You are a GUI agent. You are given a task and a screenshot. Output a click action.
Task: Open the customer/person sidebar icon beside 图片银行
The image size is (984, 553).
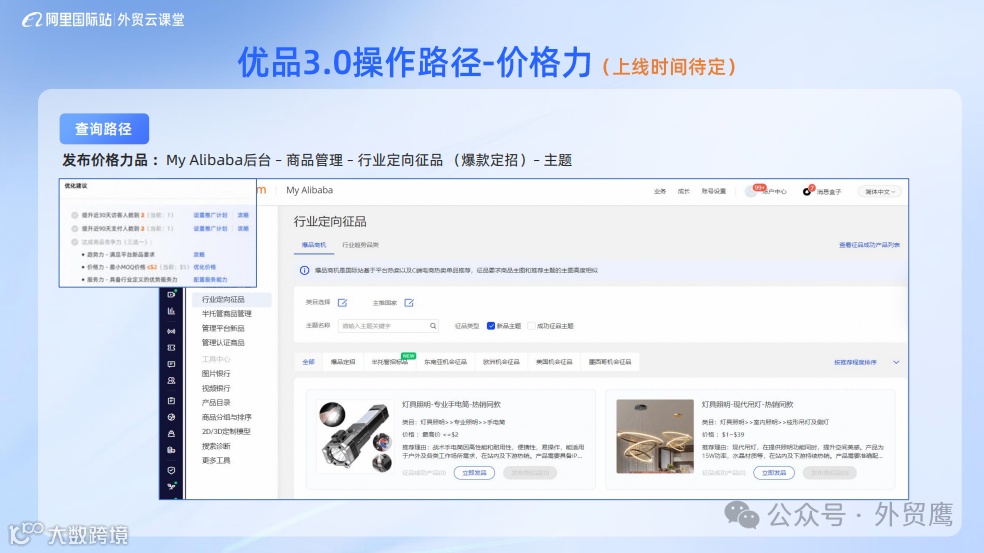[x=171, y=381]
